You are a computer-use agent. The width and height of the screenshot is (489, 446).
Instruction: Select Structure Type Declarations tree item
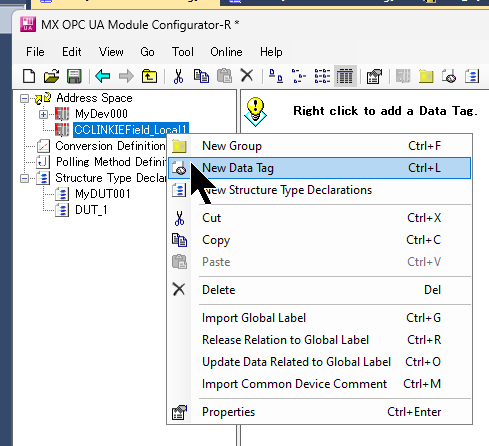tap(110, 178)
